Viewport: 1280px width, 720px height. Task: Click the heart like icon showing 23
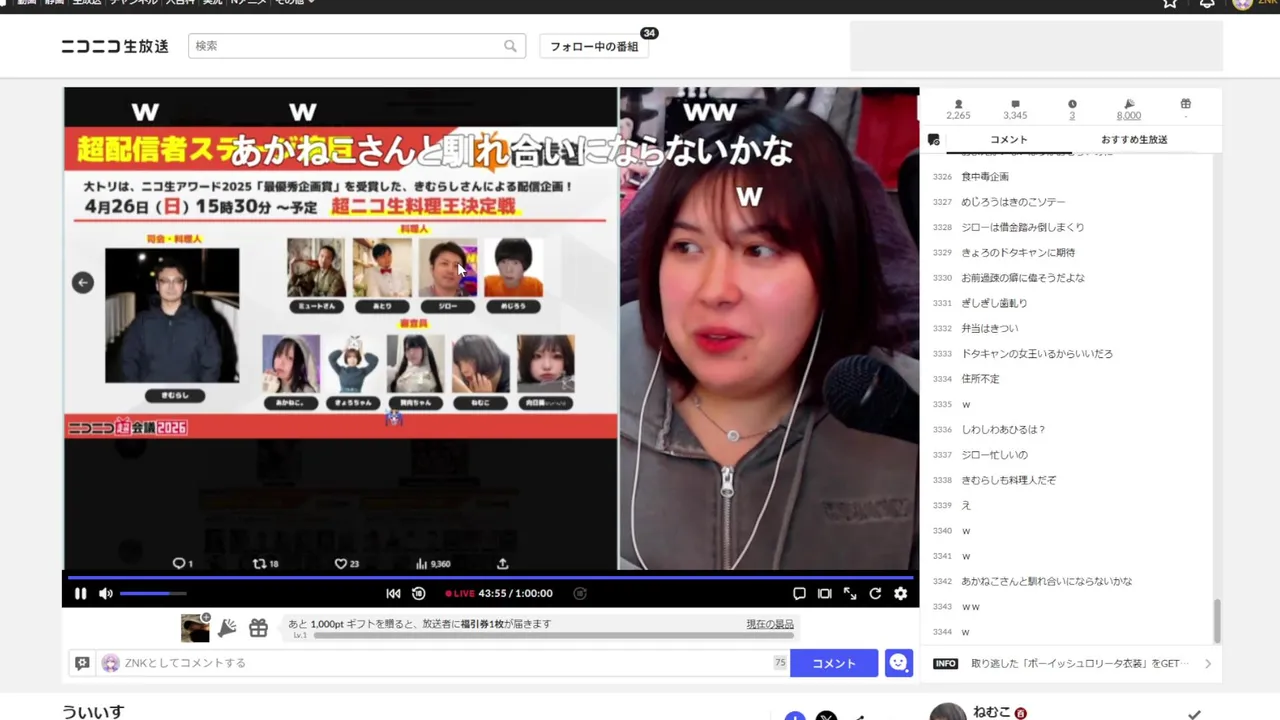340,564
